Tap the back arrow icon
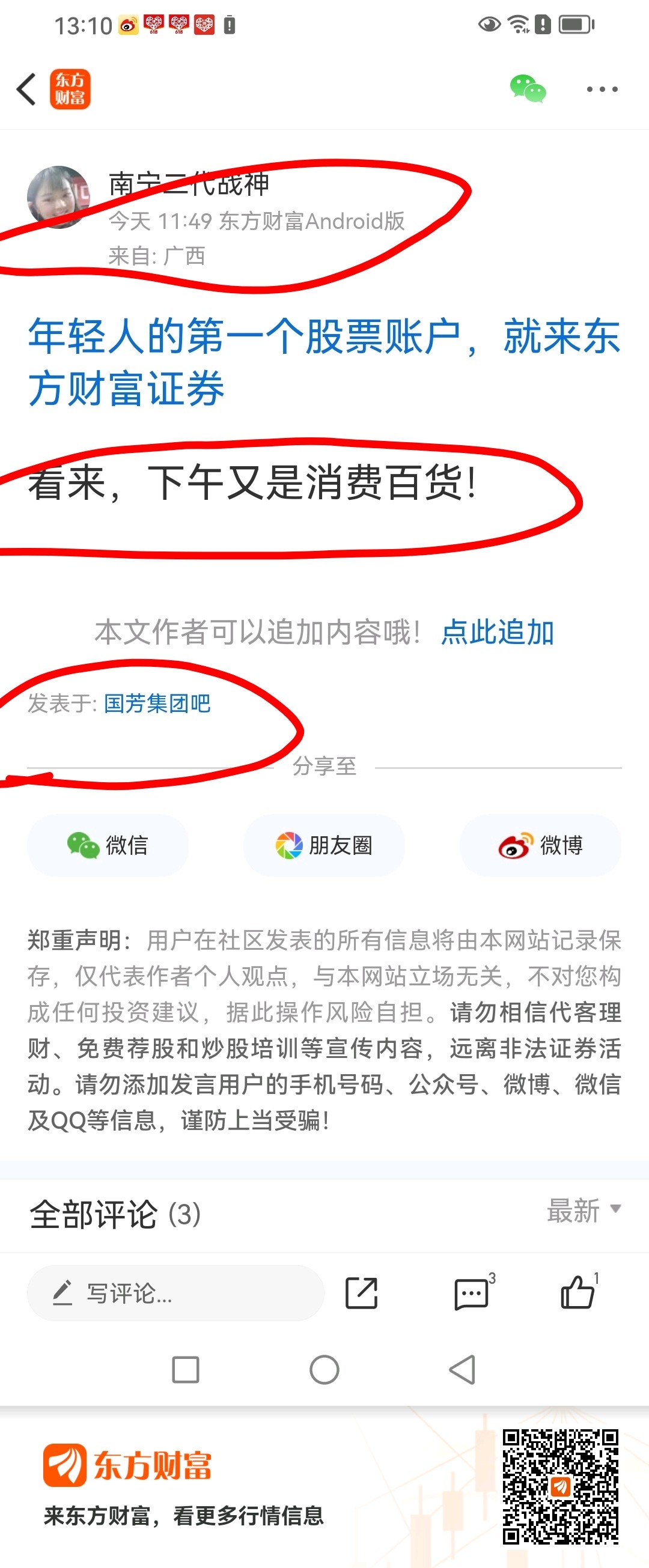 (26, 89)
